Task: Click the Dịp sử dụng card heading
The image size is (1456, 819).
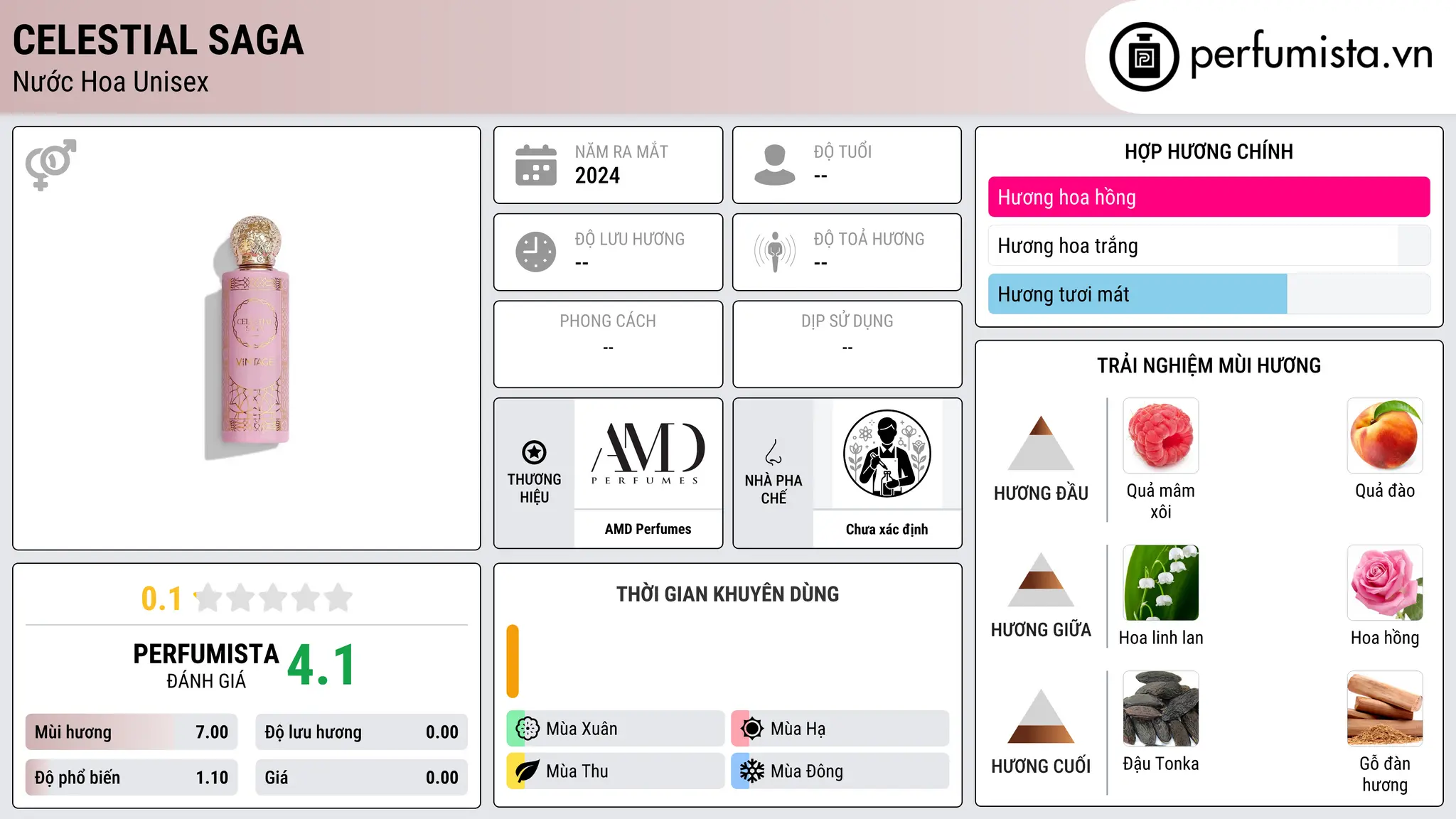Action: [x=847, y=321]
